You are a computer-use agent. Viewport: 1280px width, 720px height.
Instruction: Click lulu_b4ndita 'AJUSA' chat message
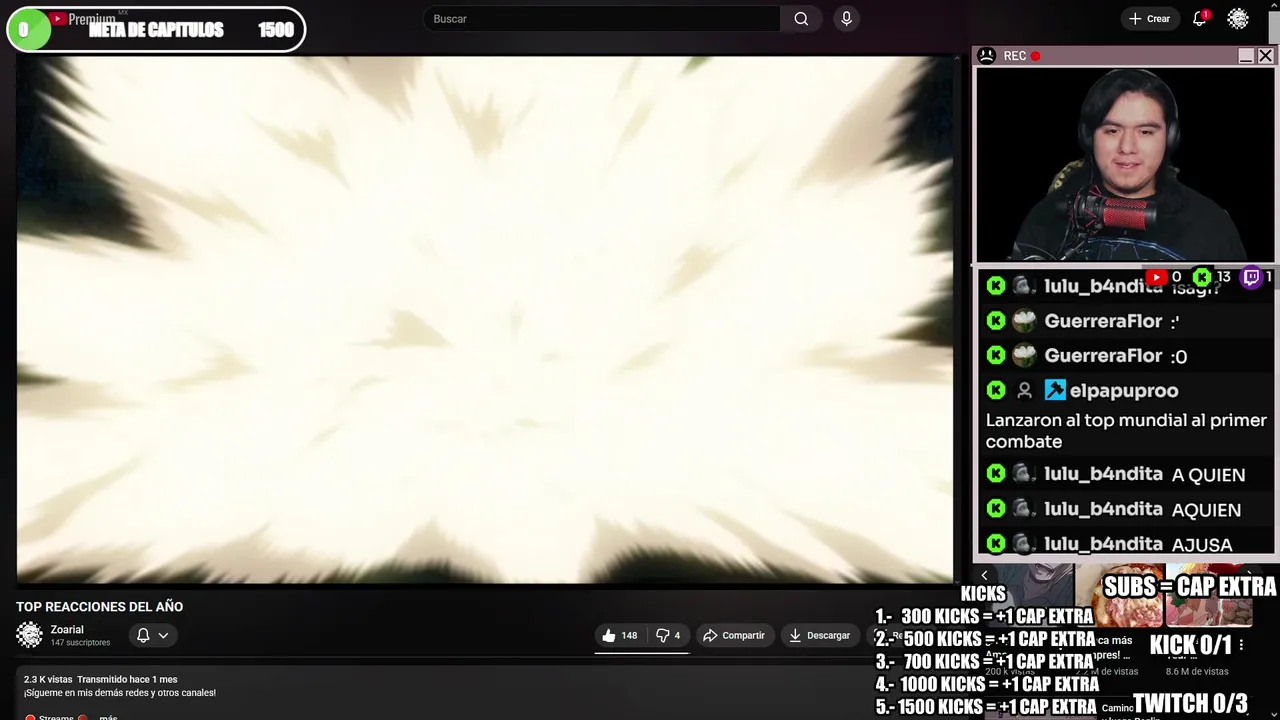(1202, 545)
